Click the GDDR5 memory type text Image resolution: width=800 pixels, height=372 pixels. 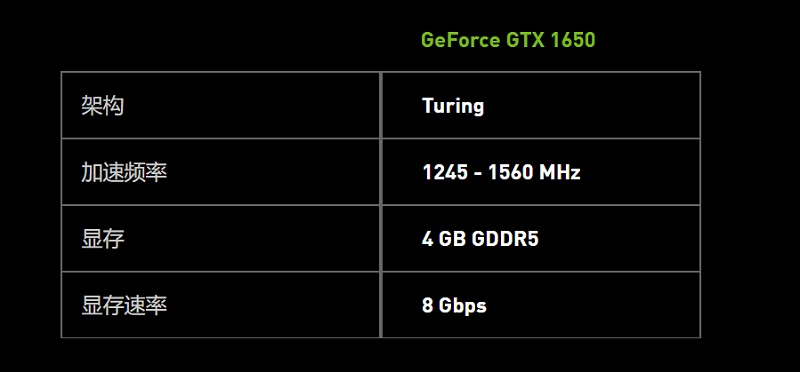[x=505, y=239]
